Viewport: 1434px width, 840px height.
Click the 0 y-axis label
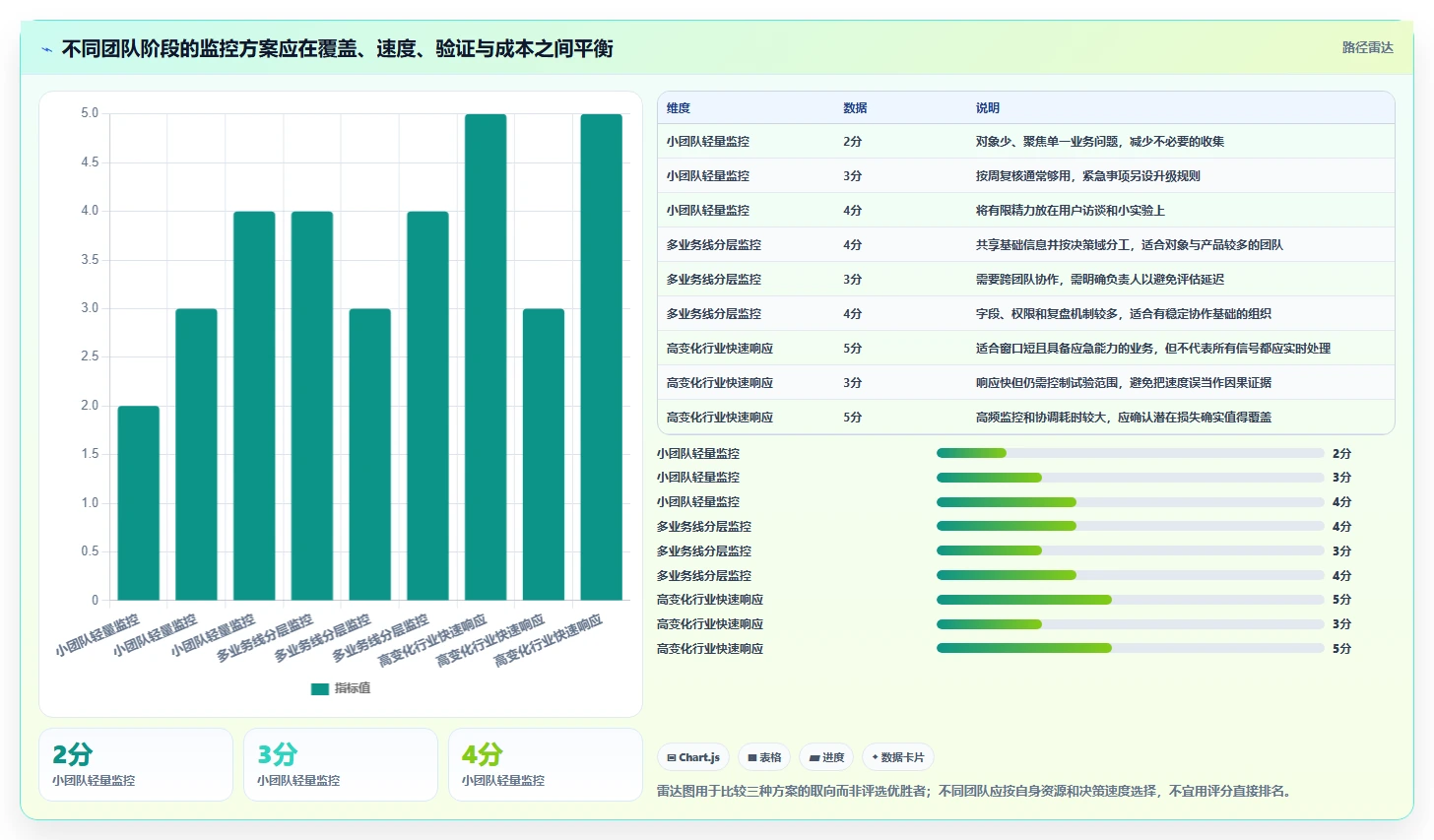click(95, 600)
